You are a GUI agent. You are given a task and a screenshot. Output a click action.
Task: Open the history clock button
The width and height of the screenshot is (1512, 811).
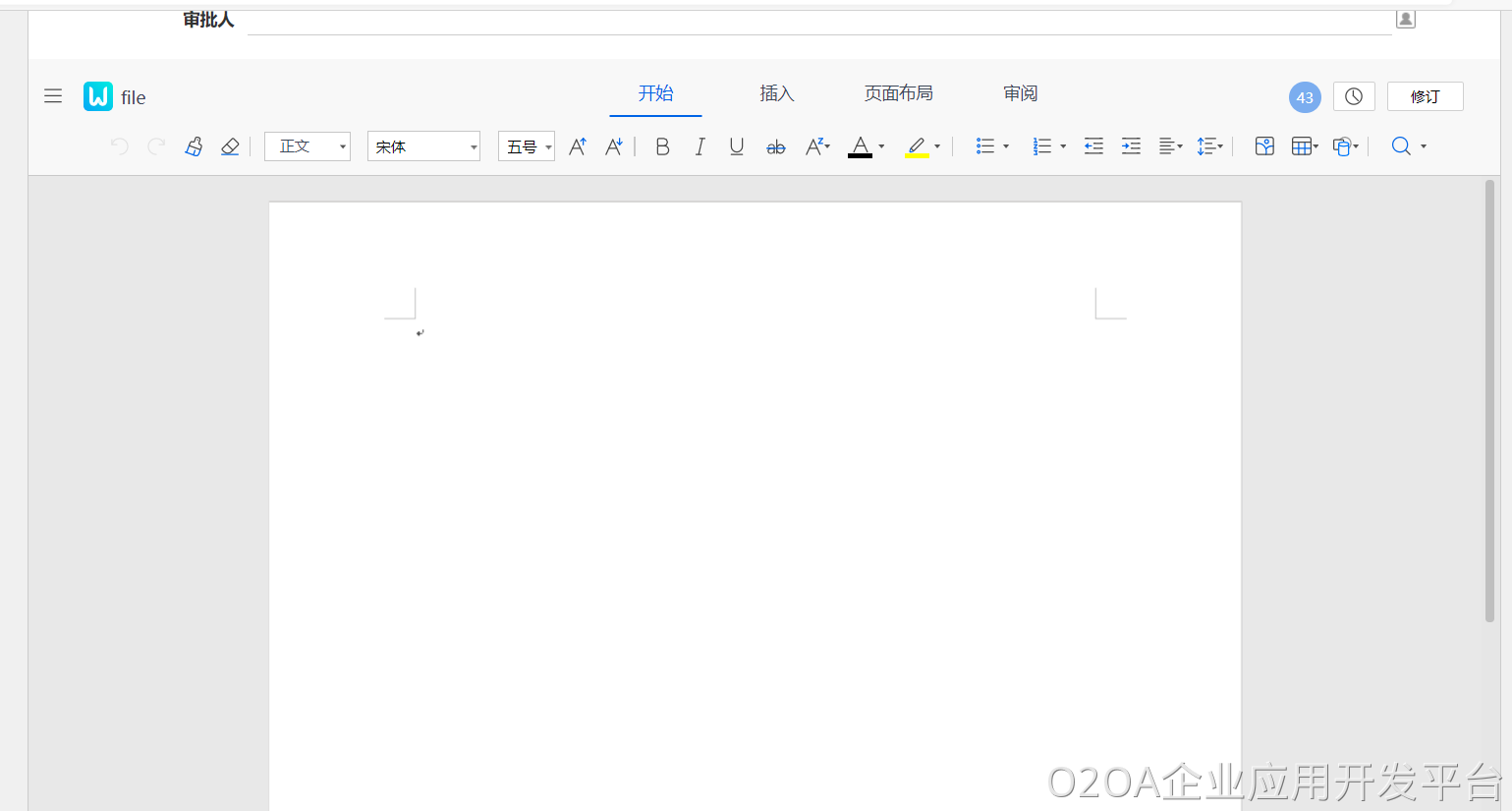click(x=1353, y=96)
